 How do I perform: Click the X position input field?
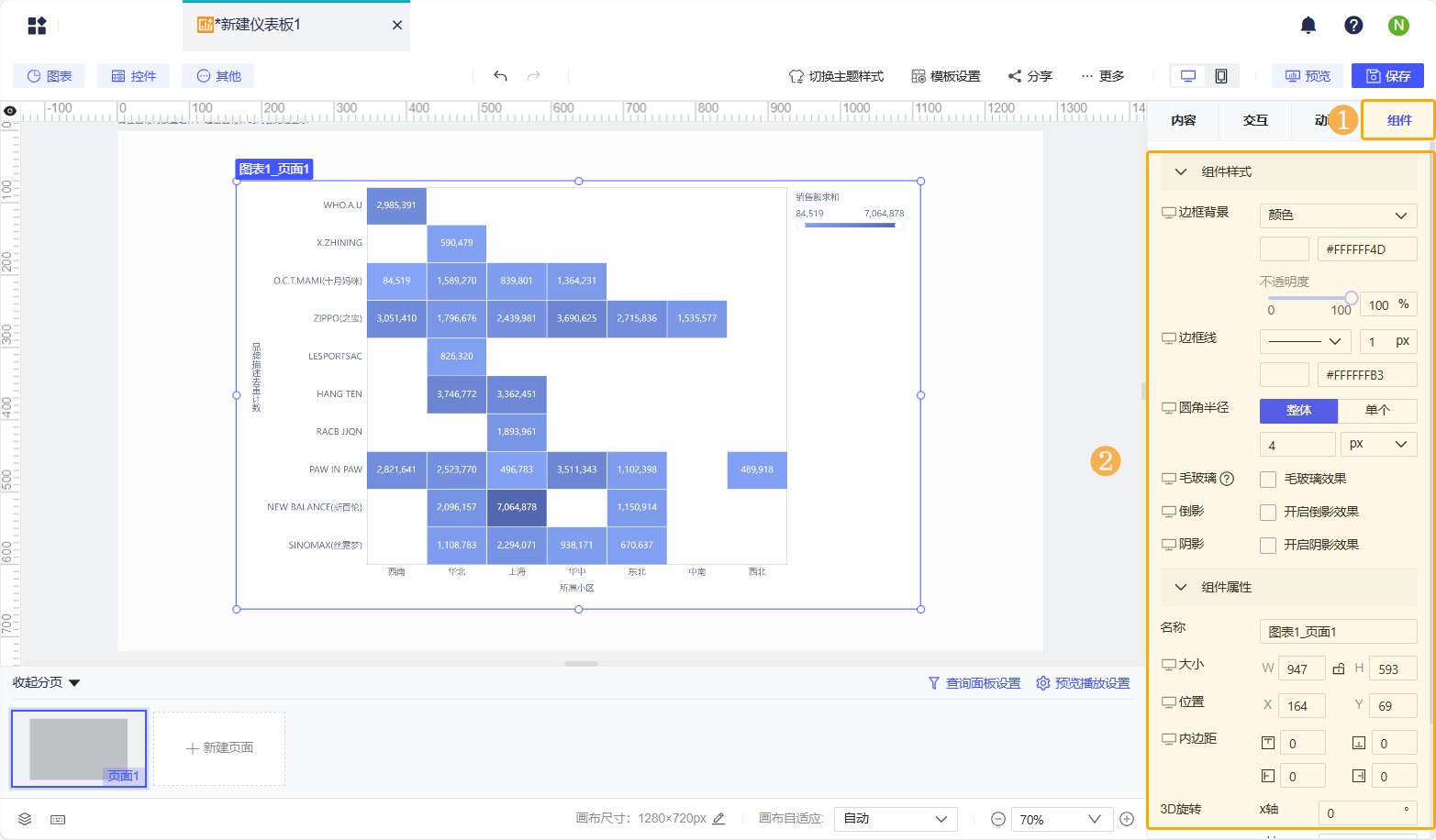(1302, 705)
